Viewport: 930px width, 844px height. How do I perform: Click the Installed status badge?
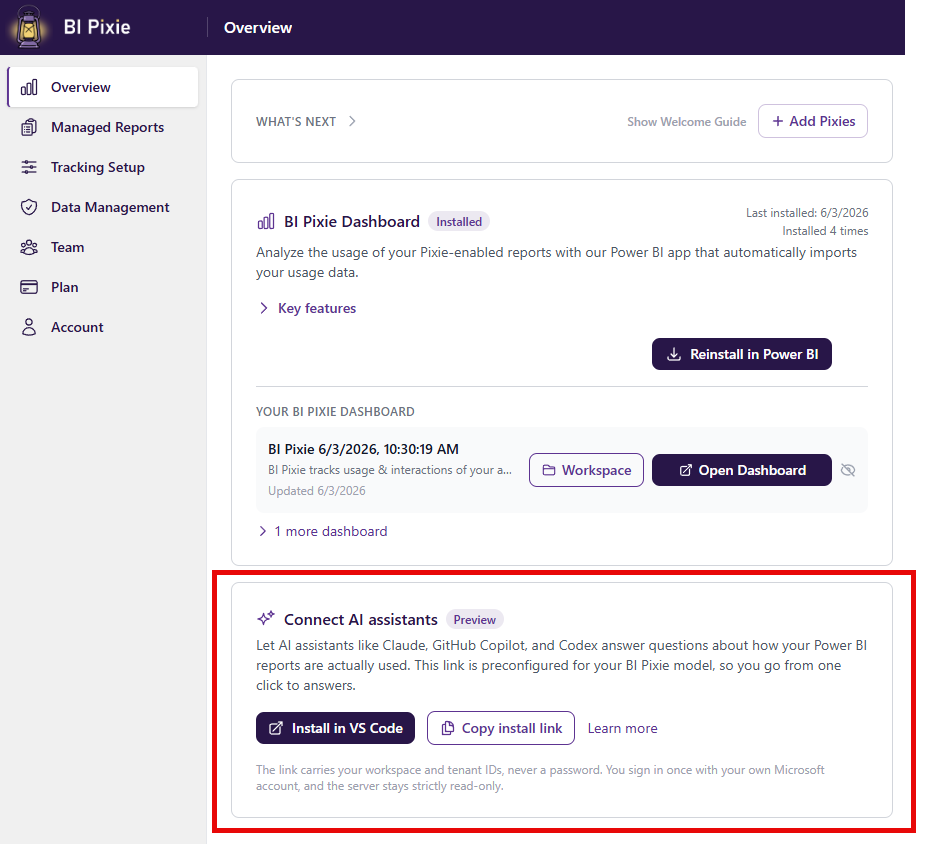pyautogui.click(x=459, y=222)
